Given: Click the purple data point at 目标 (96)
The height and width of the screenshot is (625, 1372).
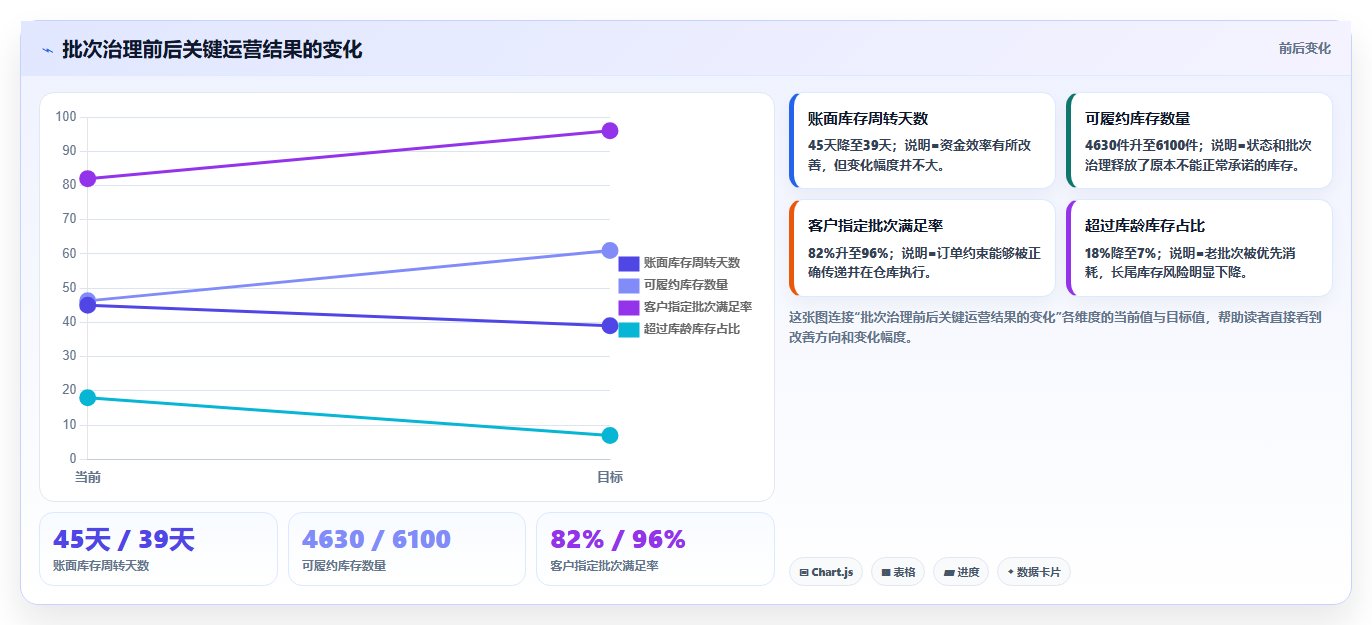Looking at the screenshot, I should (x=610, y=131).
